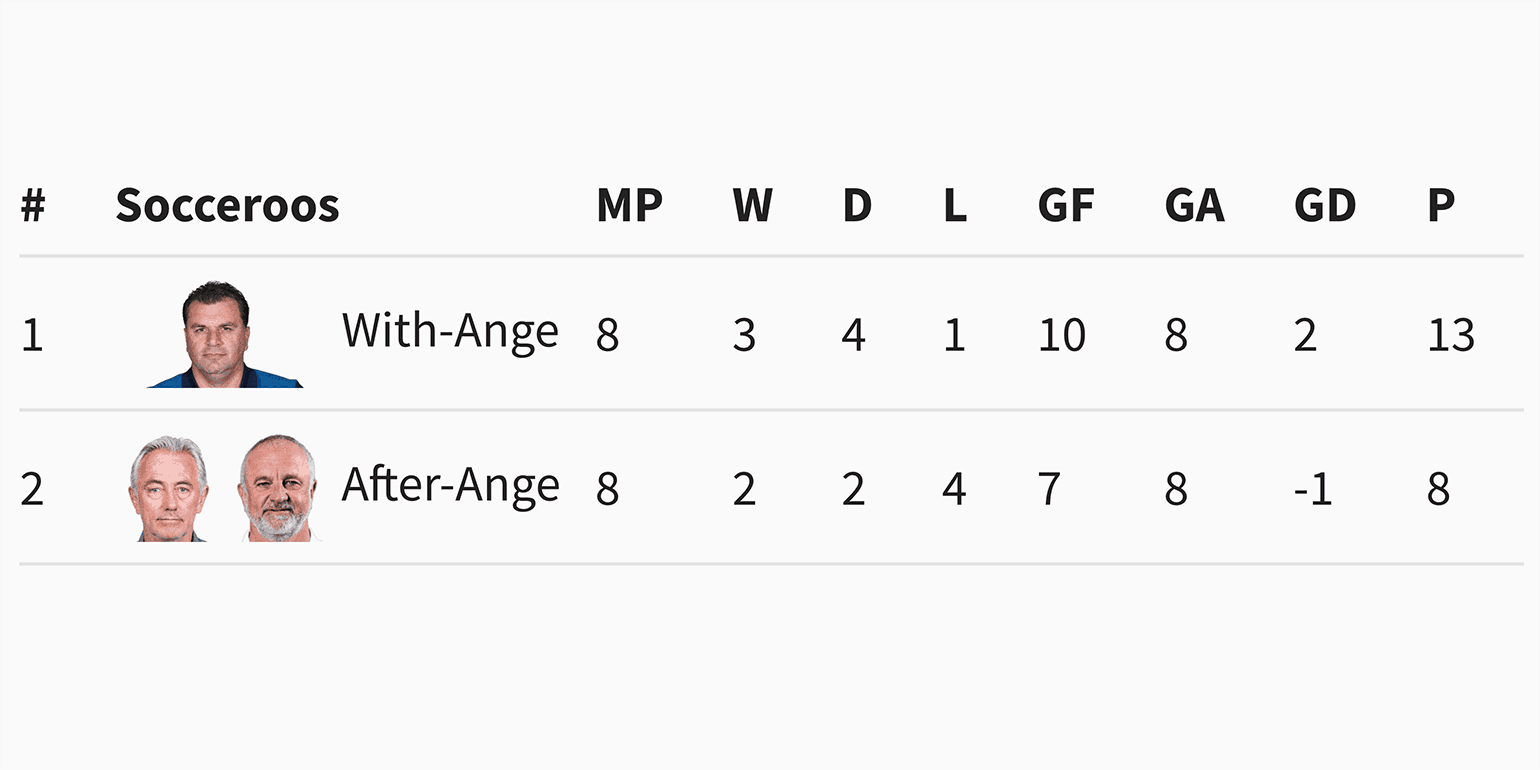
Task: Click the 13 points value for With-Ange
Action: click(x=1451, y=335)
